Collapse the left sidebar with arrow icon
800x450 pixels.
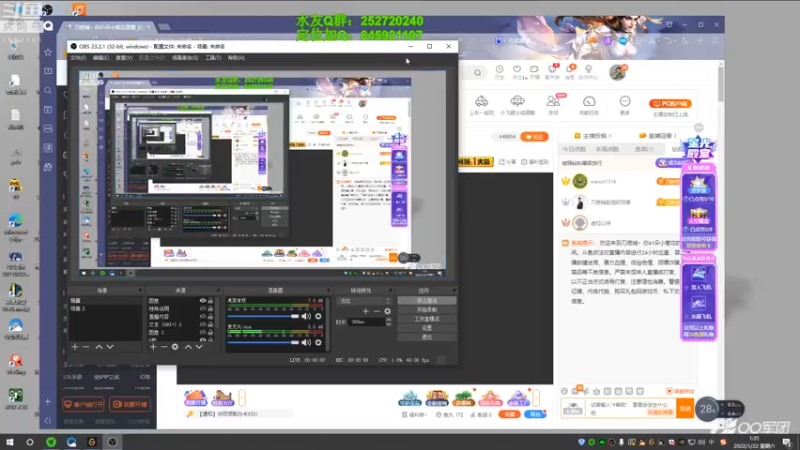click(x=47, y=421)
